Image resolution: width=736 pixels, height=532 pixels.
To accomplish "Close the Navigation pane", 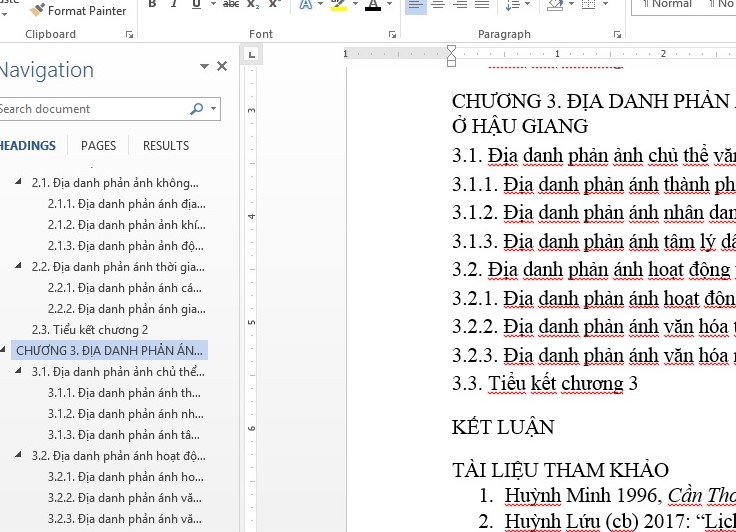I will click(x=222, y=66).
